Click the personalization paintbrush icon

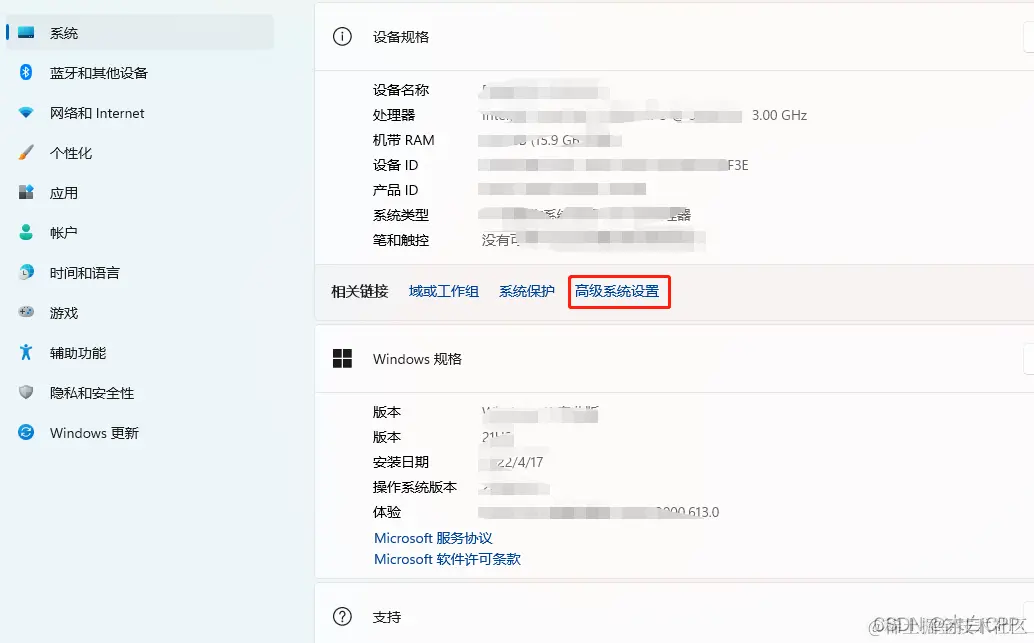26,152
